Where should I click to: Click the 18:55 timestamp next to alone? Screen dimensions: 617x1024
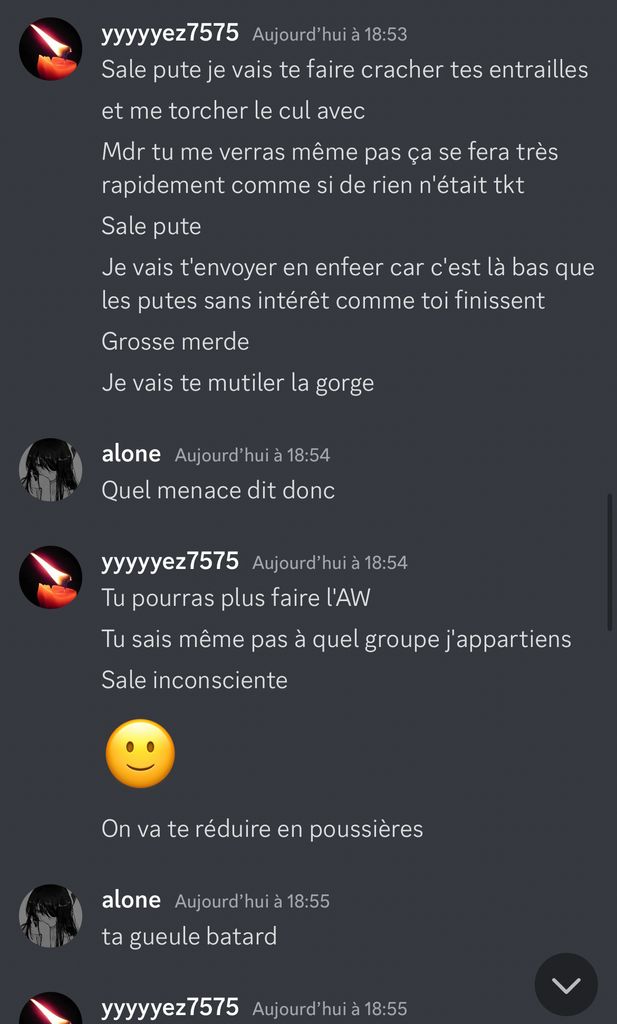pos(252,901)
